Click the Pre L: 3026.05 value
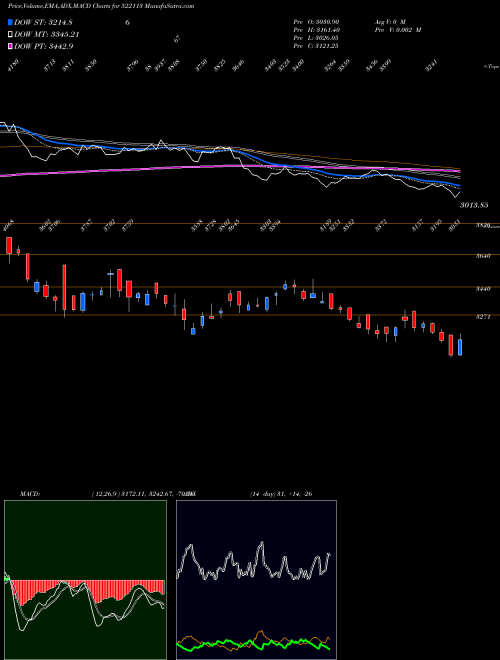Screen dimensions: 500x660 pyautogui.click(x=316, y=38)
